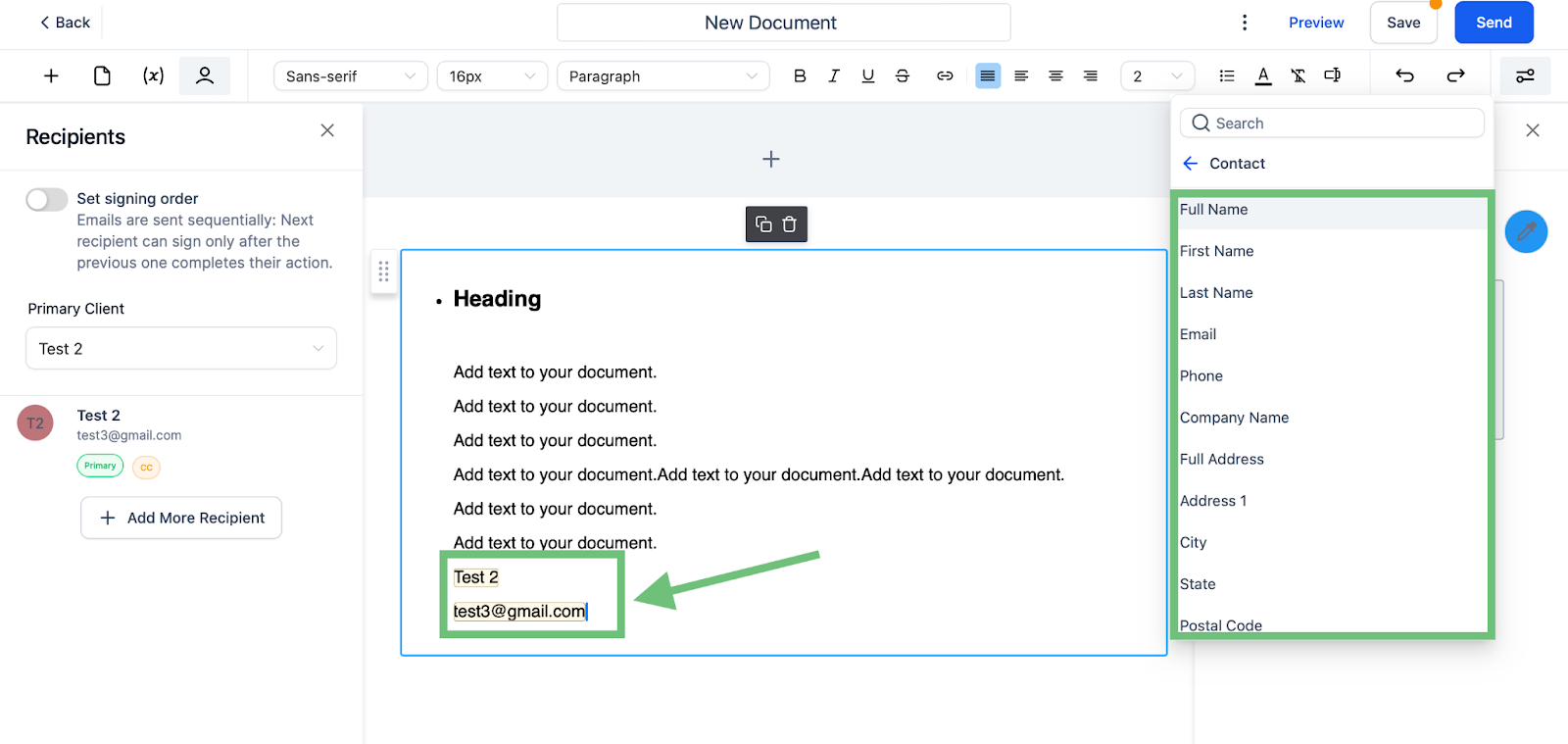This screenshot has height=744, width=1568.
Task: Align text right
Action: [x=1090, y=75]
